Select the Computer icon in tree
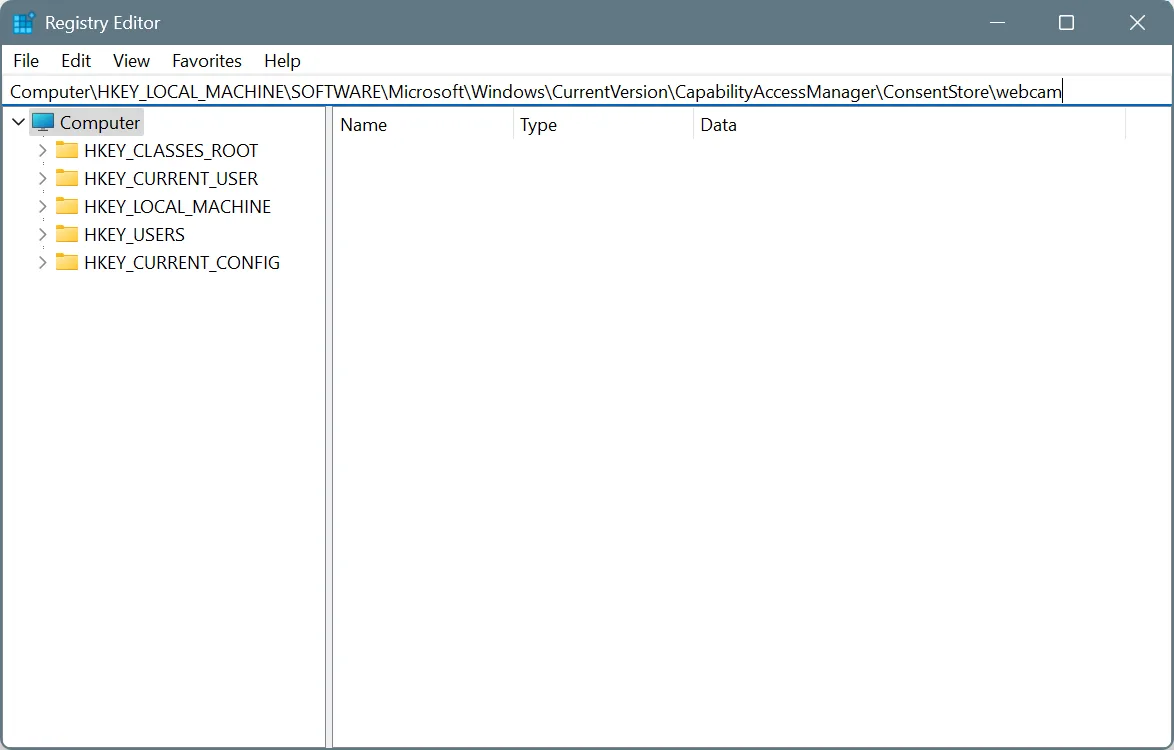The height and width of the screenshot is (750, 1174). coord(43,122)
